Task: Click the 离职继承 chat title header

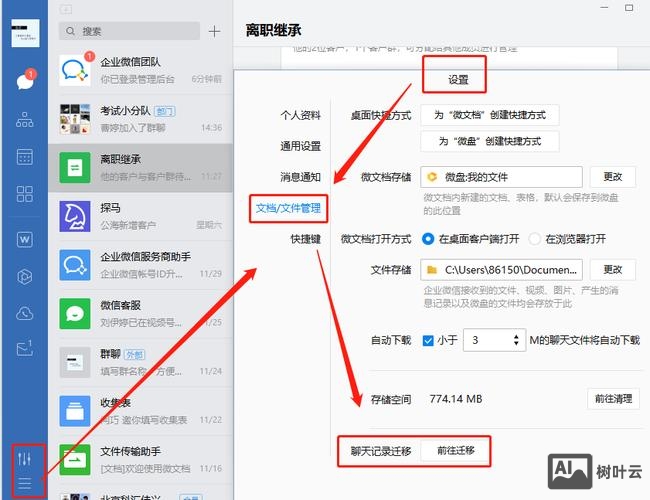Action: 274,30
